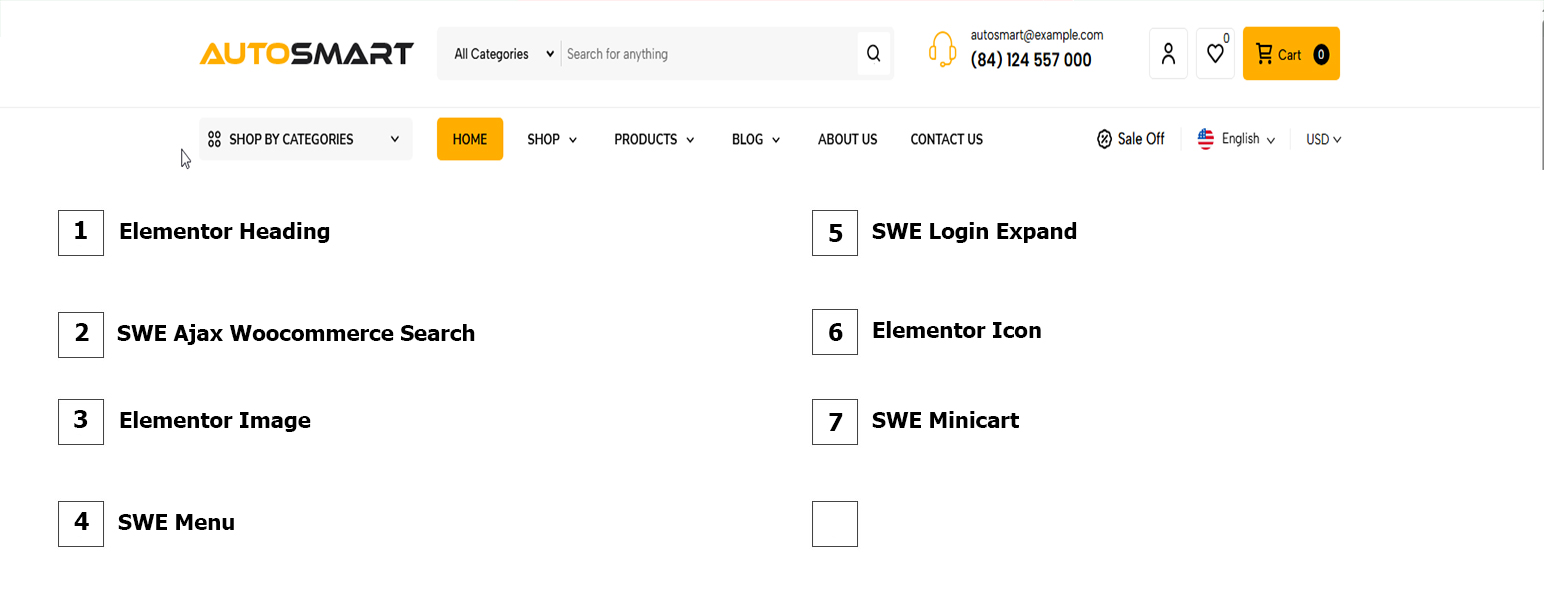The image size is (1544, 600).
Task: Open the user account icon
Action: pyautogui.click(x=1168, y=54)
